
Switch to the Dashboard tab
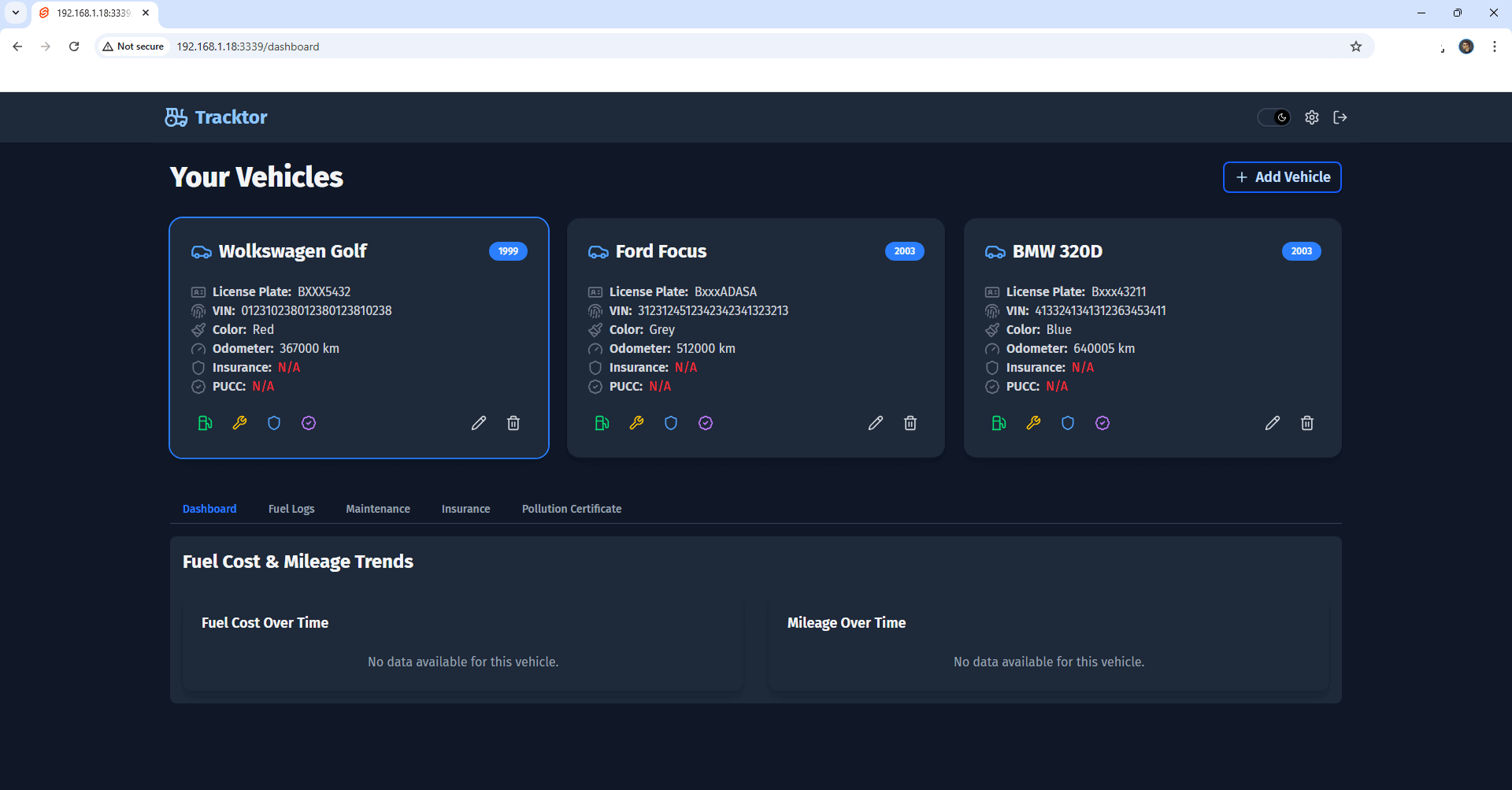(209, 509)
